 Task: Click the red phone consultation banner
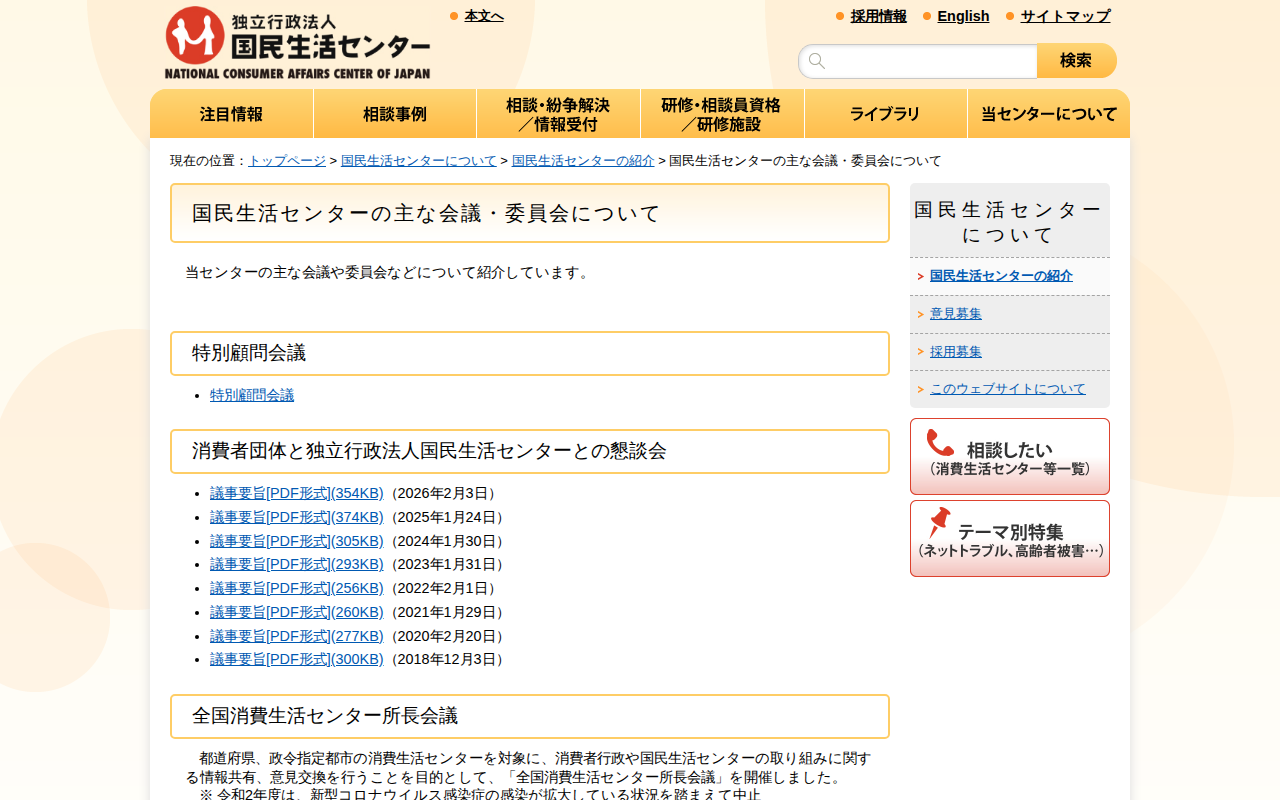point(1009,456)
